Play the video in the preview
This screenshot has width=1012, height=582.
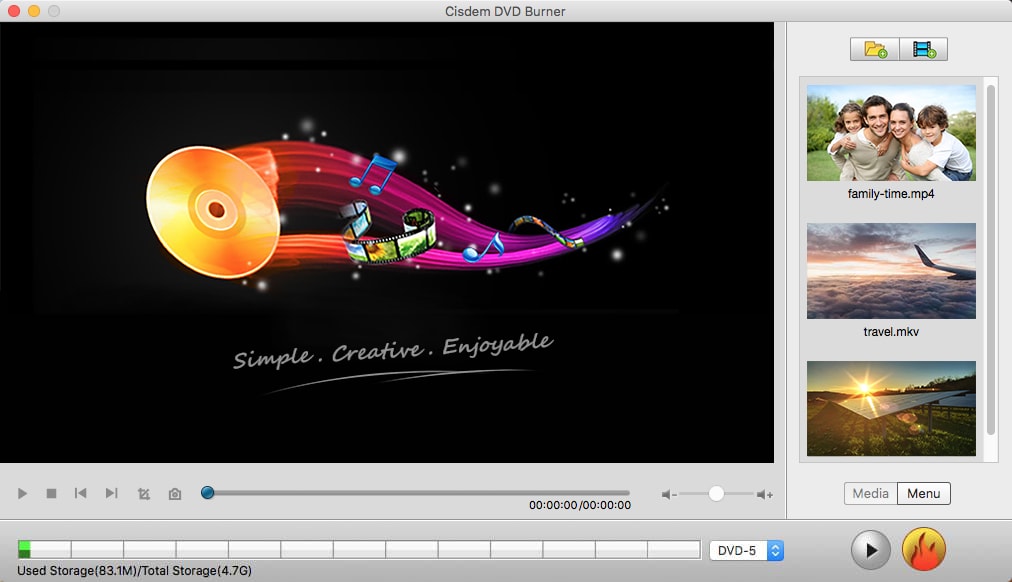click(22, 494)
